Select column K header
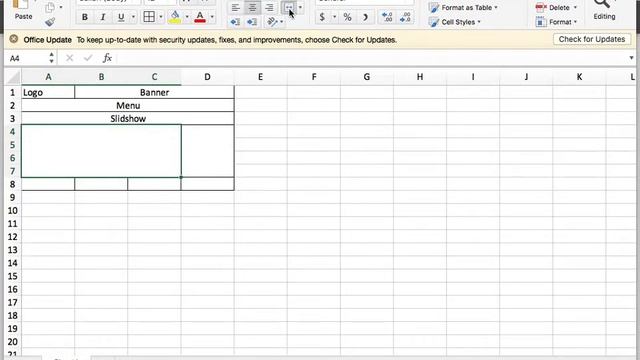640x360 pixels. pos(579,77)
